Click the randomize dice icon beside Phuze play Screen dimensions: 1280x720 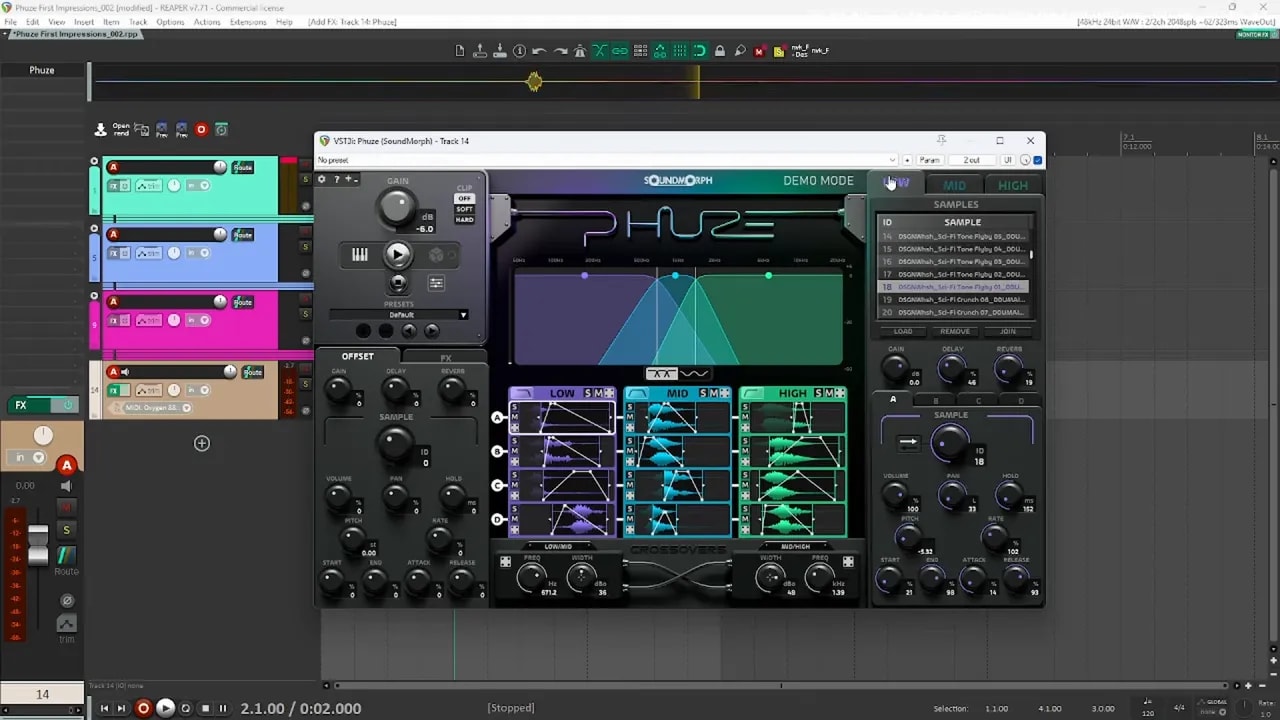pyautogui.click(x=436, y=255)
